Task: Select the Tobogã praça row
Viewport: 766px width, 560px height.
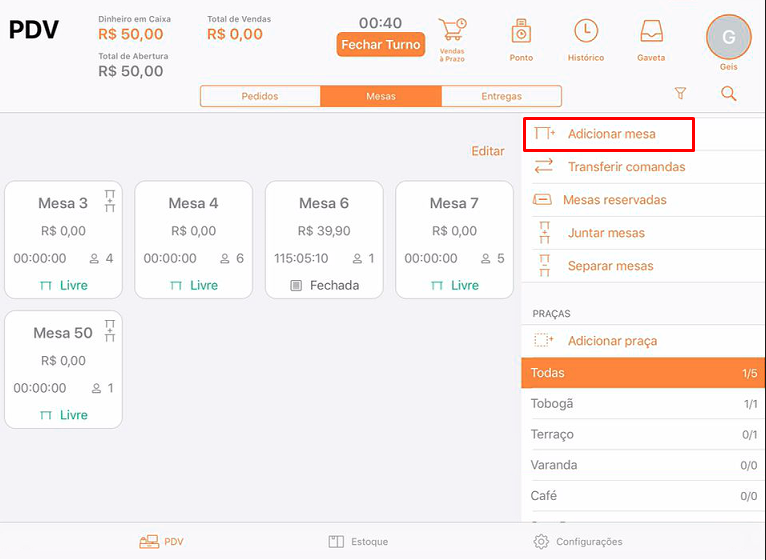Action: click(x=643, y=404)
